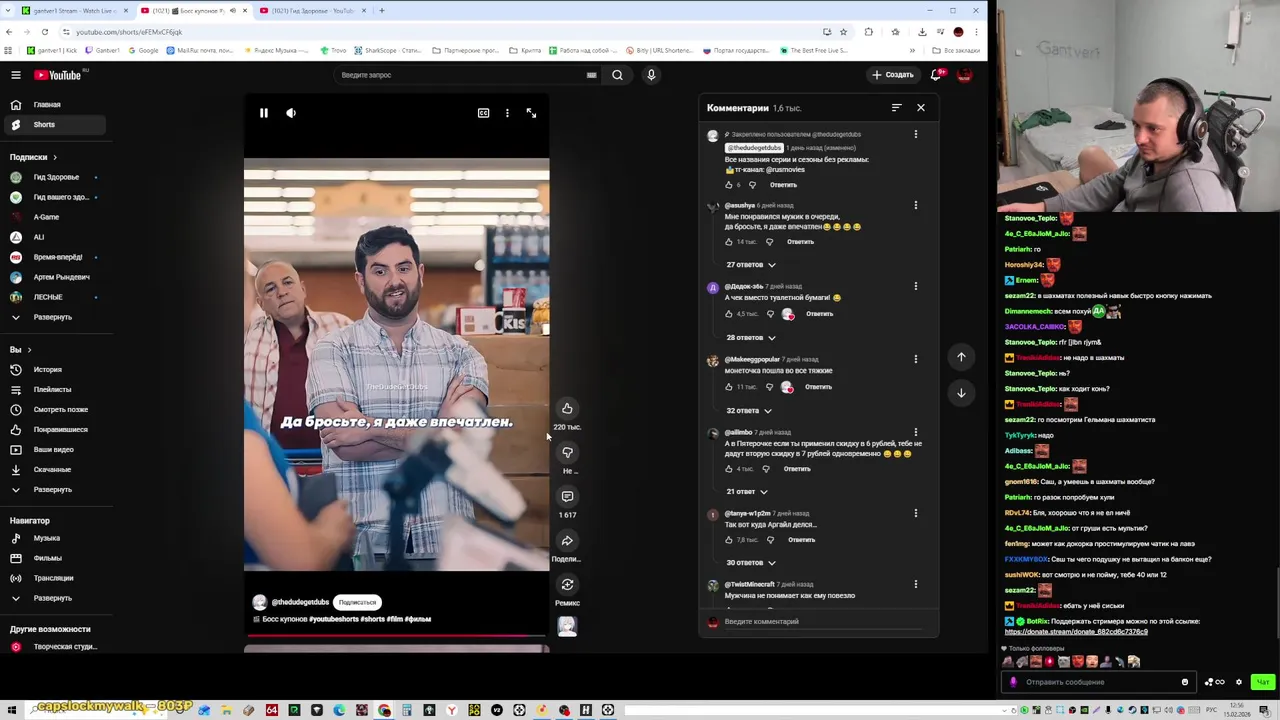Open the on-screen keyboard in search box

pyautogui.click(x=591, y=75)
